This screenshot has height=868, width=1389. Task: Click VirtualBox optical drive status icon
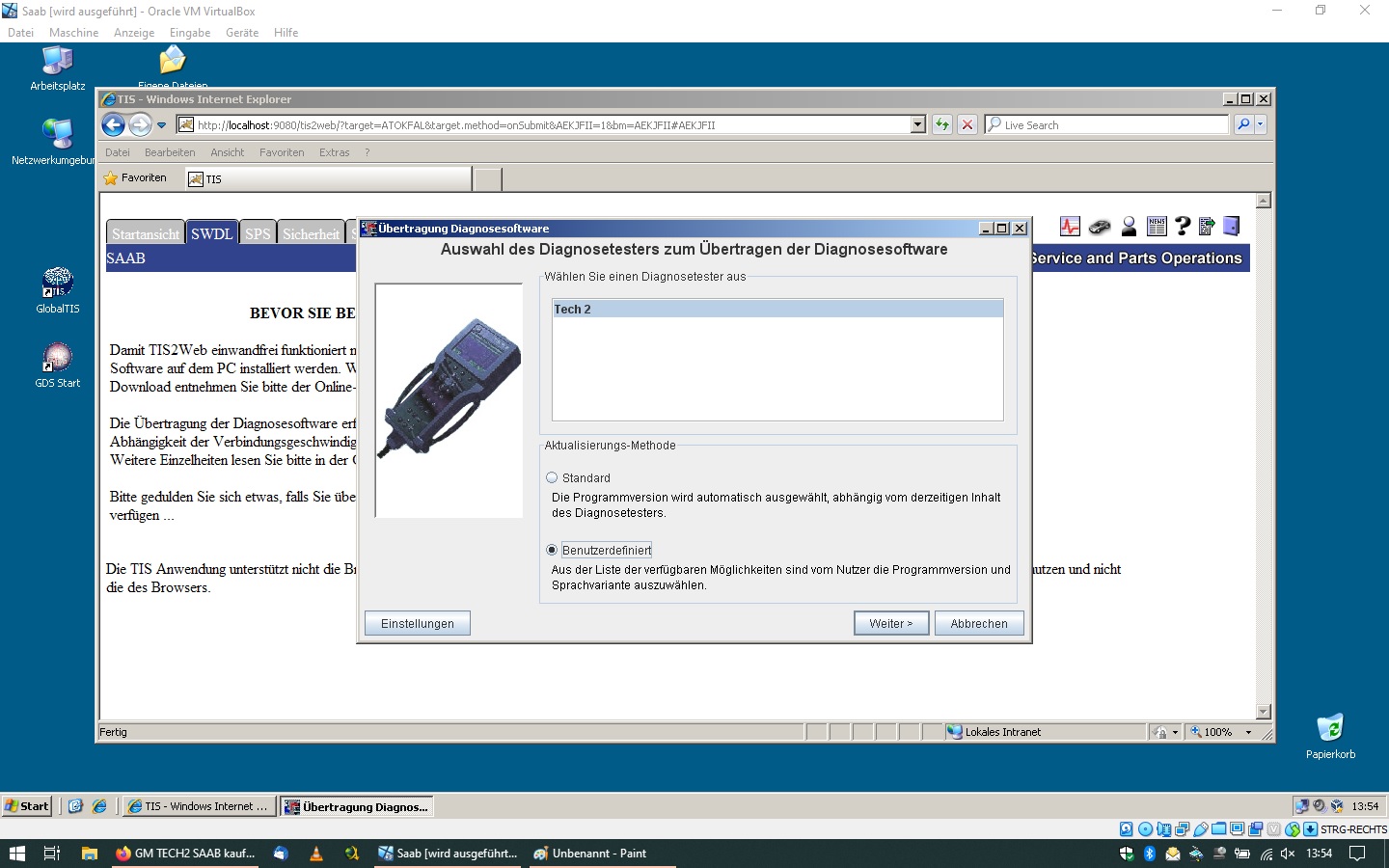click(x=1145, y=829)
